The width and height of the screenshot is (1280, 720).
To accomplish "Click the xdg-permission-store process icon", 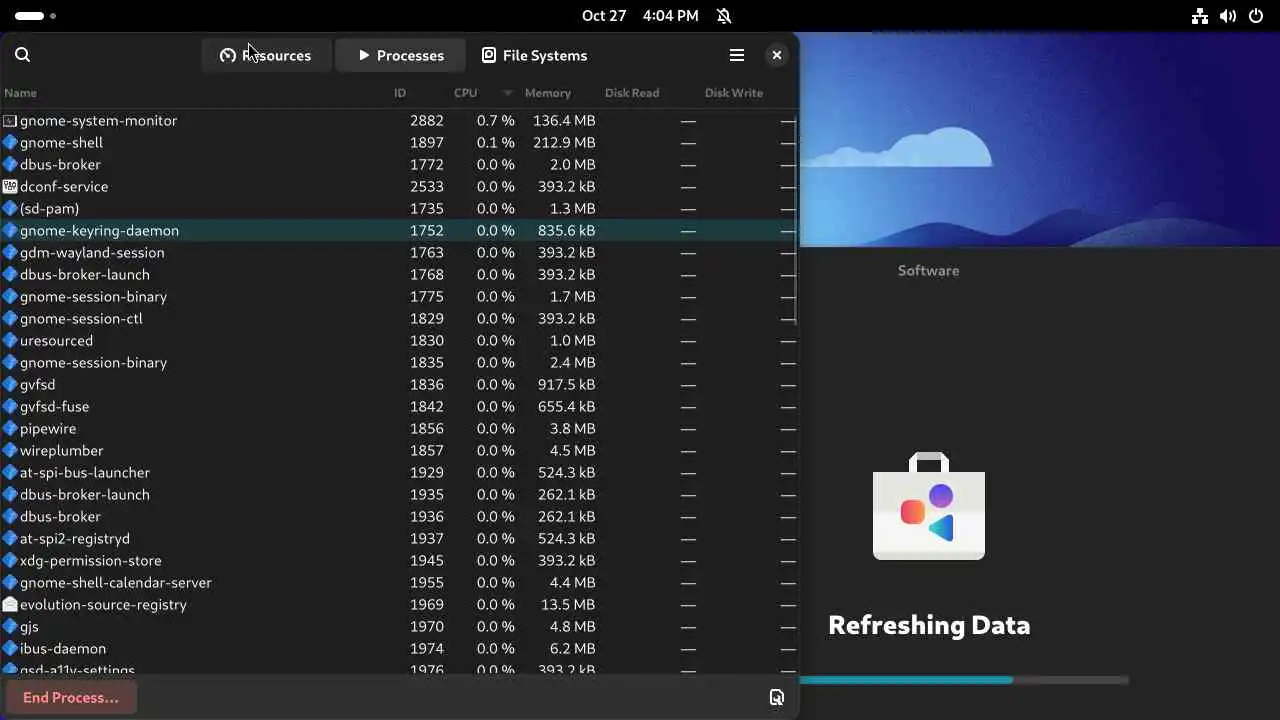I will pos(10,560).
